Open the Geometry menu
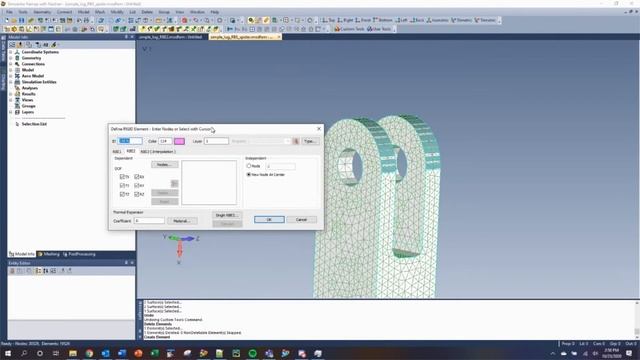 click(x=42, y=12)
